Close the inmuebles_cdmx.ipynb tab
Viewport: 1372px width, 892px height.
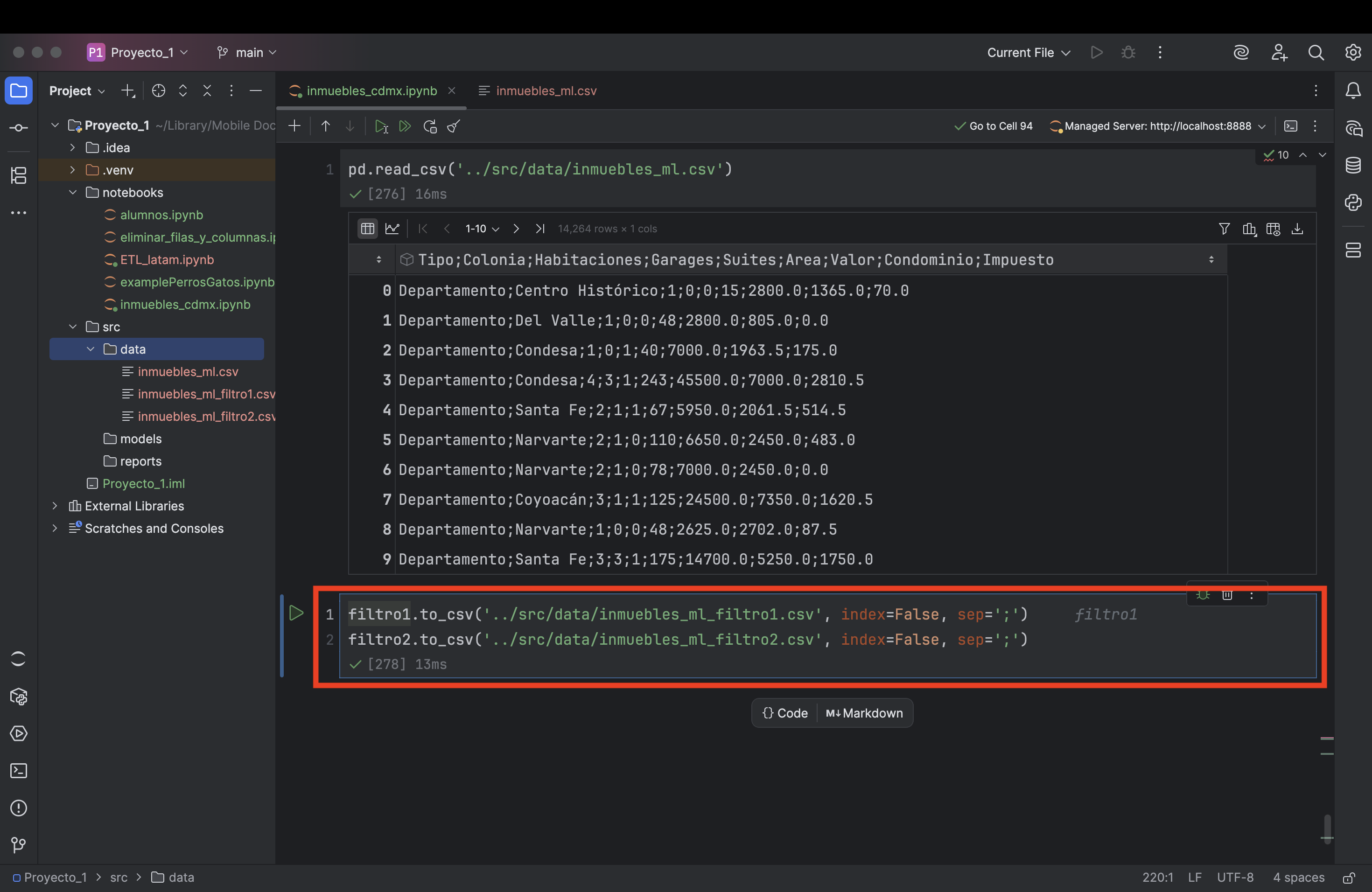[452, 91]
